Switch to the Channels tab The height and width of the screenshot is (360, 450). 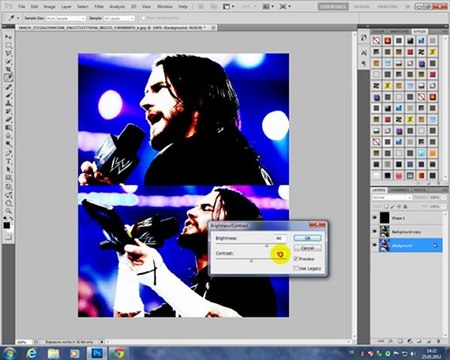coord(399,190)
